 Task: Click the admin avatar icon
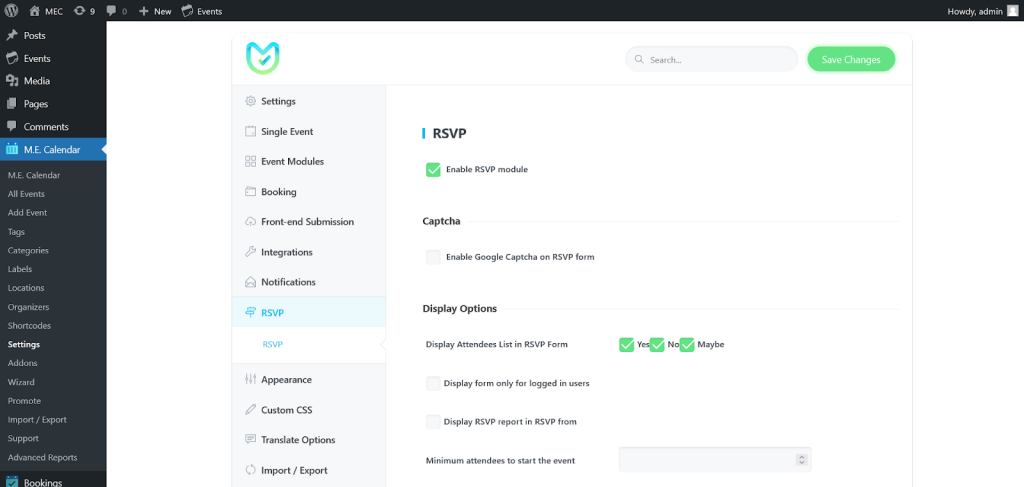(1012, 10)
